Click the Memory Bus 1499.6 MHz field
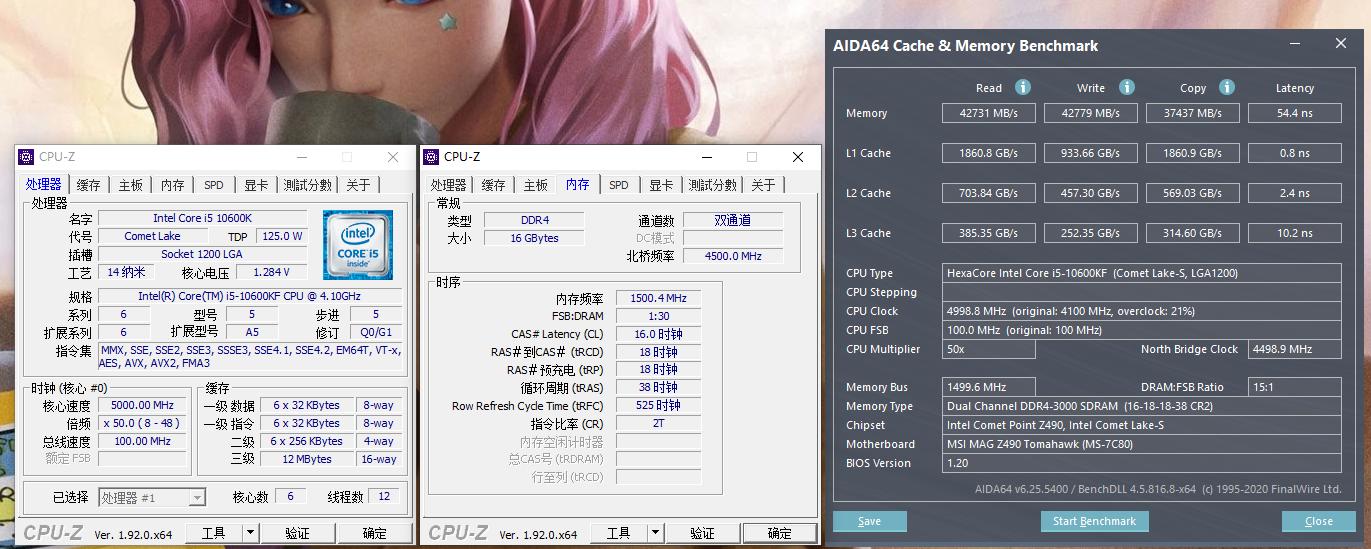This screenshot has height=549, width=1371. point(988,387)
